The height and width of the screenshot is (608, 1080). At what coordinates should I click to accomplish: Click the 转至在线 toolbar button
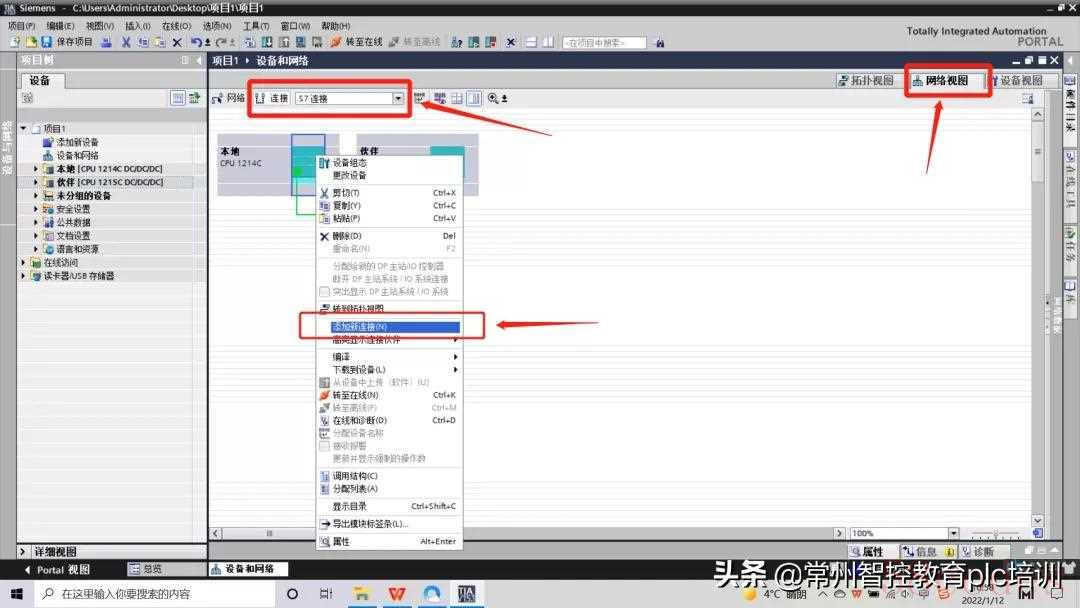pyautogui.click(x=356, y=42)
